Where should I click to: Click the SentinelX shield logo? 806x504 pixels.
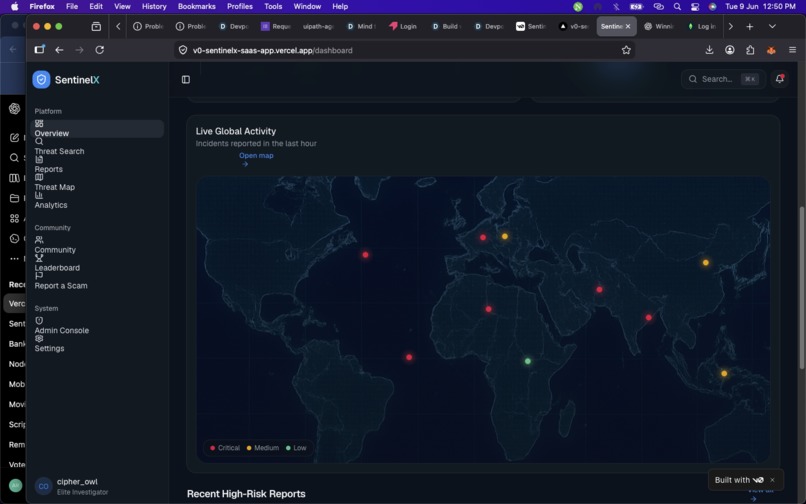point(41,80)
